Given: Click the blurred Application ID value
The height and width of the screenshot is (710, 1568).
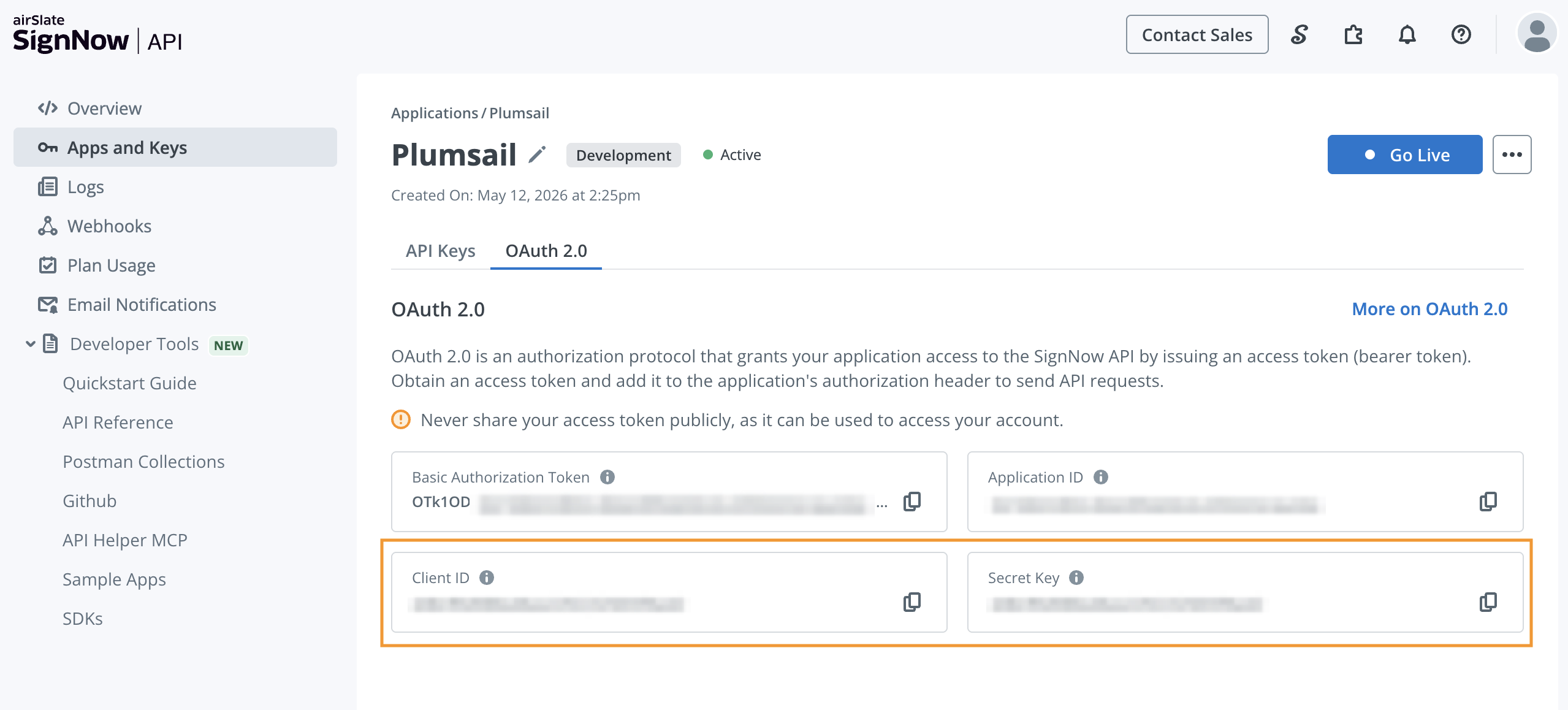Looking at the screenshot, I should coord(1155,504).
